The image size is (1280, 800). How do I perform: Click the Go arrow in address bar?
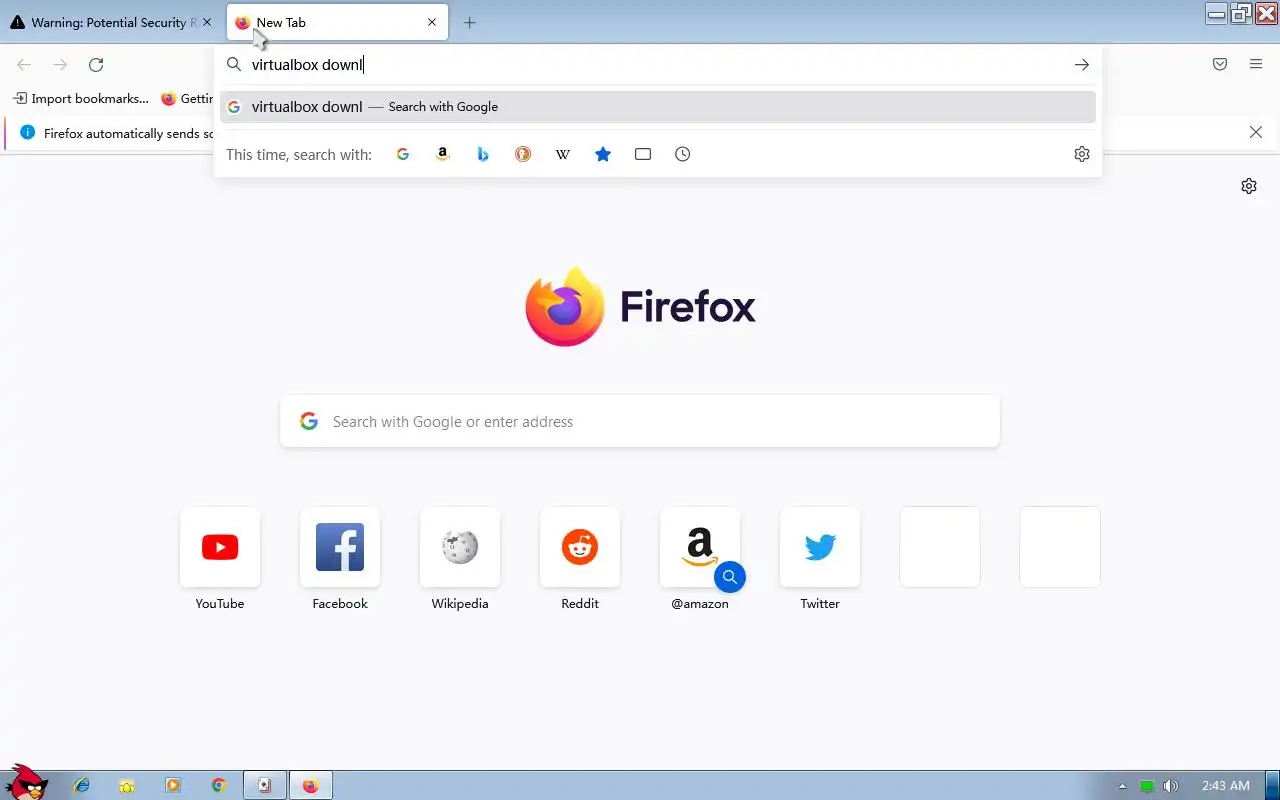coord(1081,65)
